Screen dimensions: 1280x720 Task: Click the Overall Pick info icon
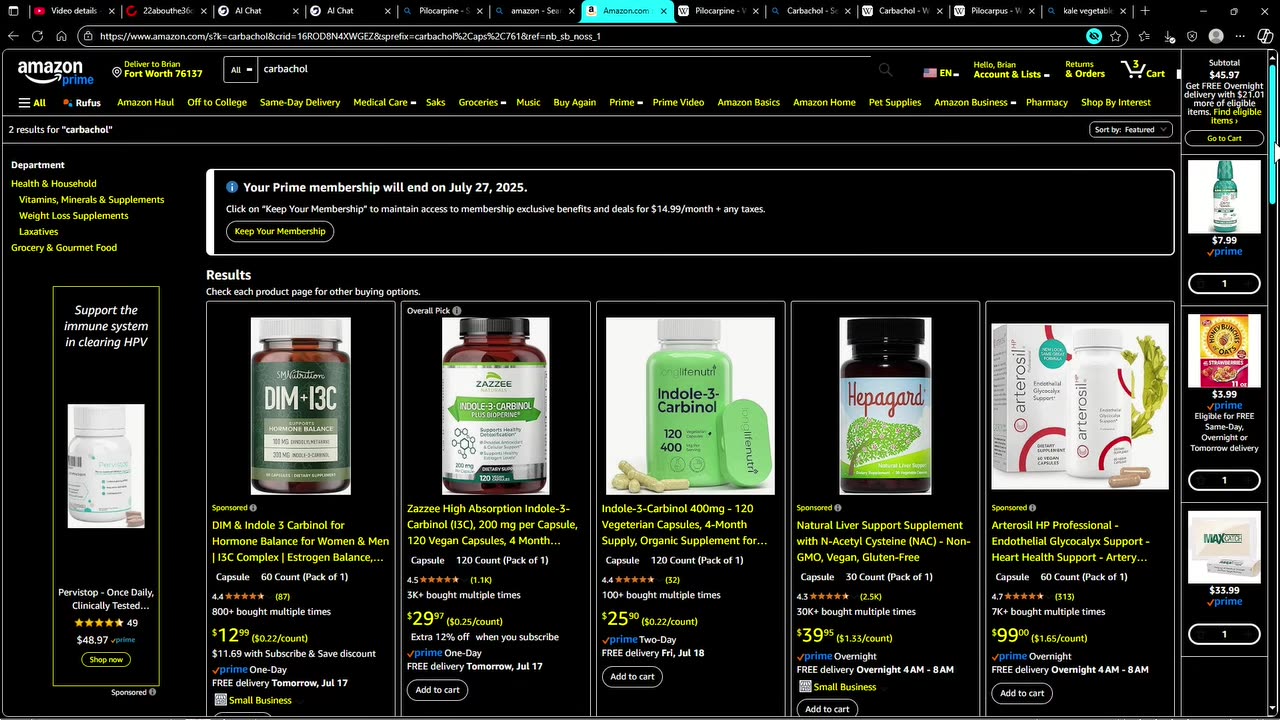pos(457,311)
